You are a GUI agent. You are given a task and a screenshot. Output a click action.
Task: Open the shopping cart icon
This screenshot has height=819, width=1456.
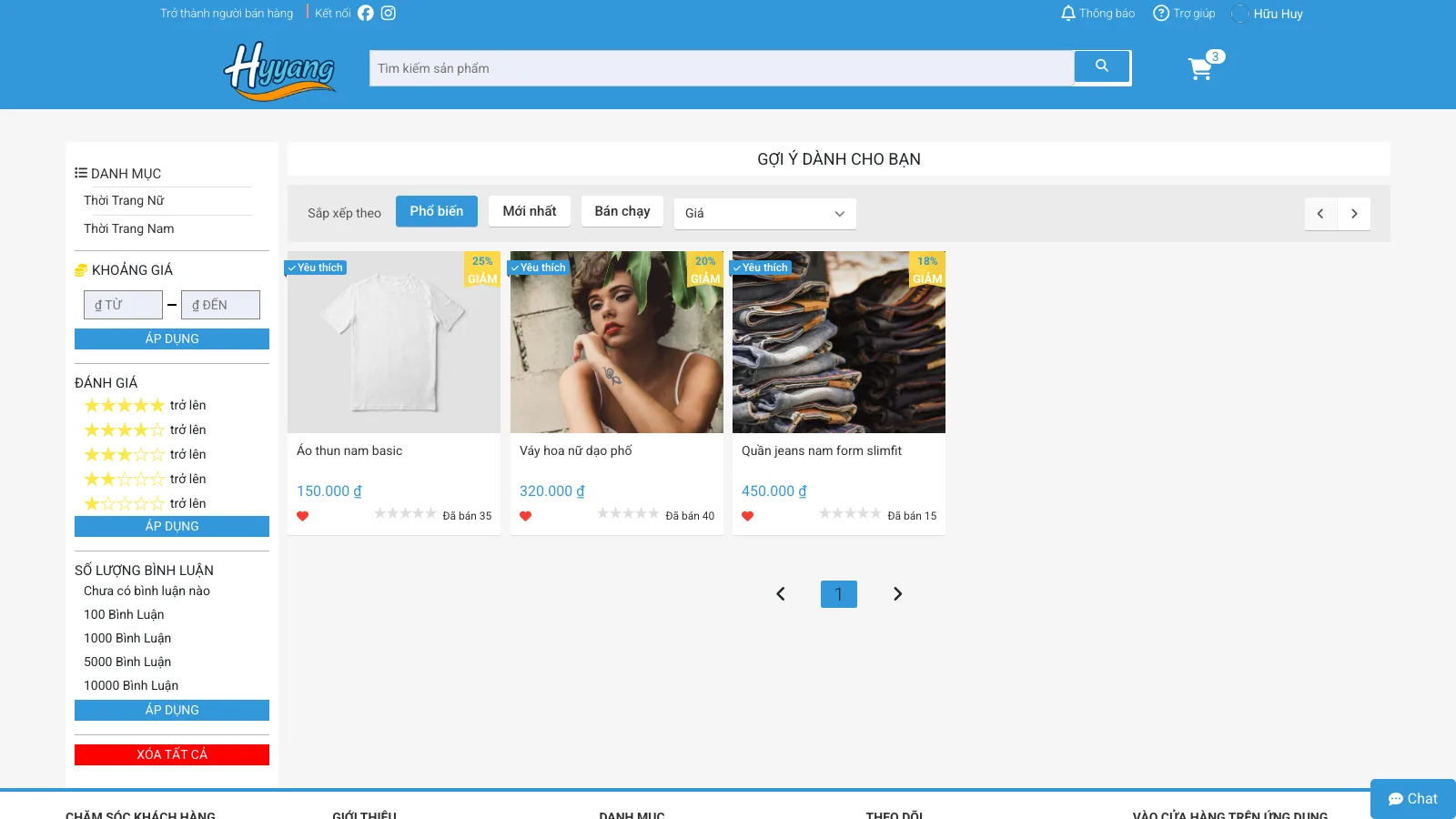(1200, 69)
